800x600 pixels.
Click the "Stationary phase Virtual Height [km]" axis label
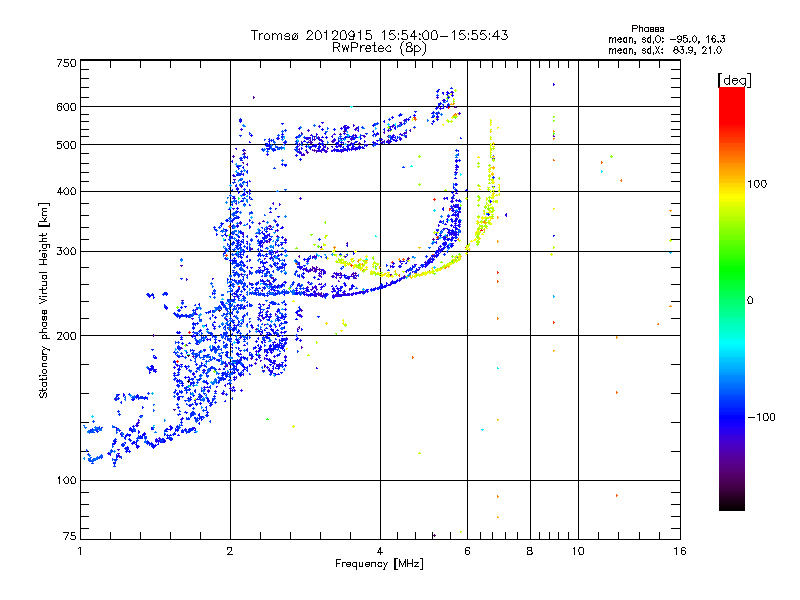pos(44,300)
